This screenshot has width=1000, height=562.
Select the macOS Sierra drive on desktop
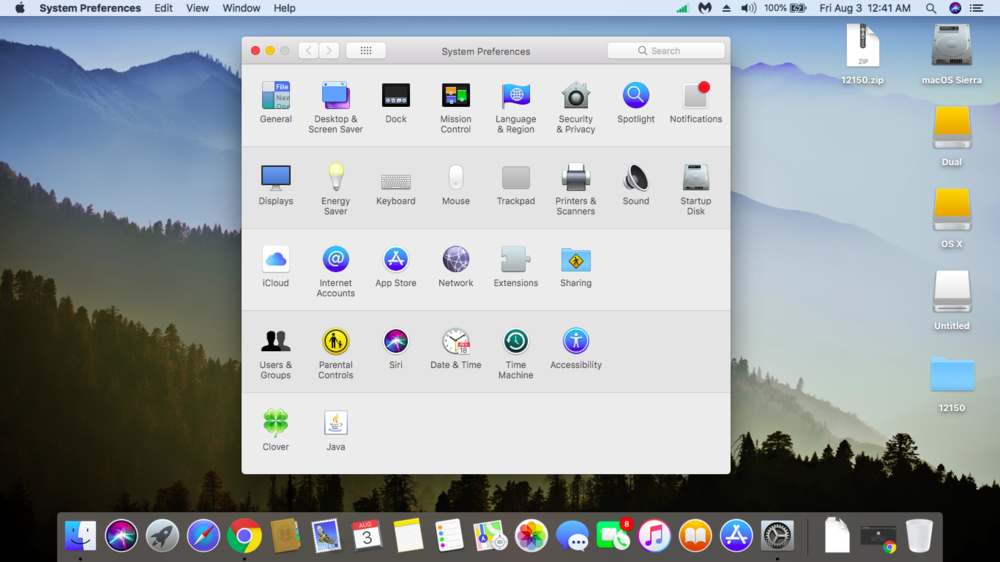(x=952, y=54)
